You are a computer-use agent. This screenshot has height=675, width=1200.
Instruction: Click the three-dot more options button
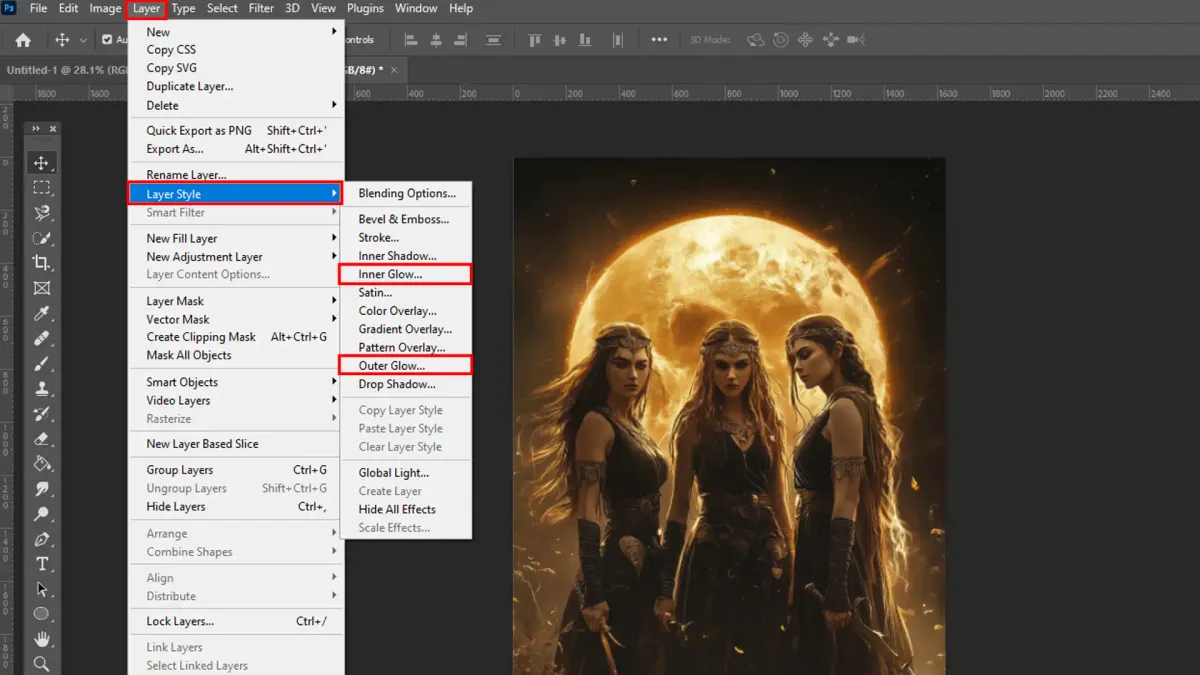[x=659, y=40]
